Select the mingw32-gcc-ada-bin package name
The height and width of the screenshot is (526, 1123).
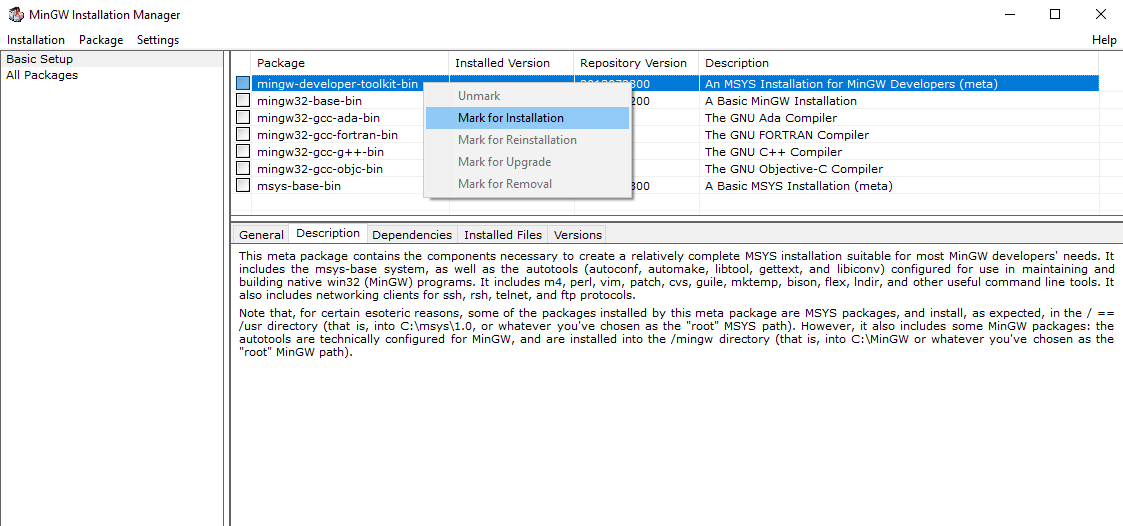pos(319,118)
